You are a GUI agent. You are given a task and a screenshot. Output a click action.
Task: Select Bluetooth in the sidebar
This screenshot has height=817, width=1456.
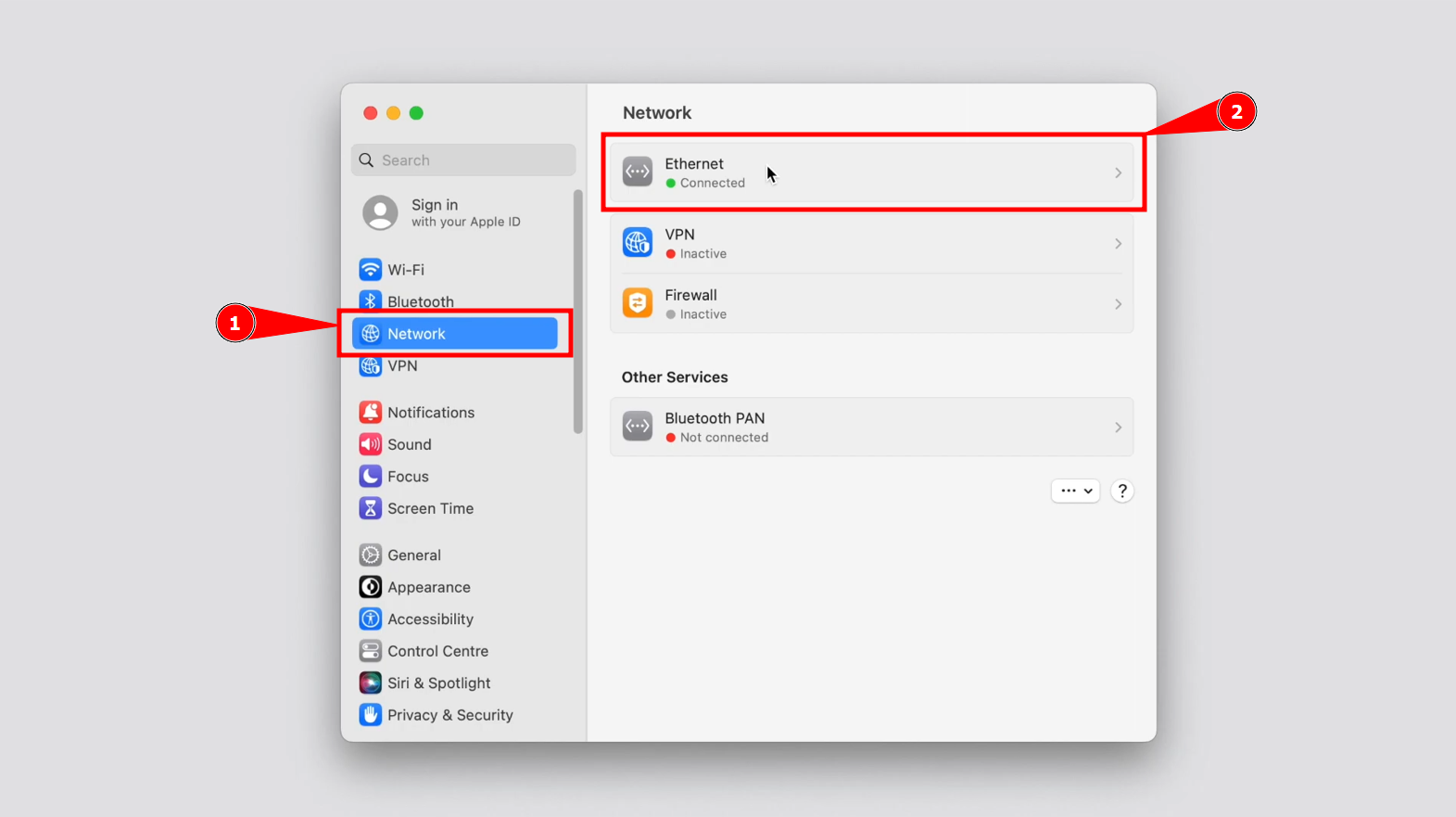click(x=421, y=302)
